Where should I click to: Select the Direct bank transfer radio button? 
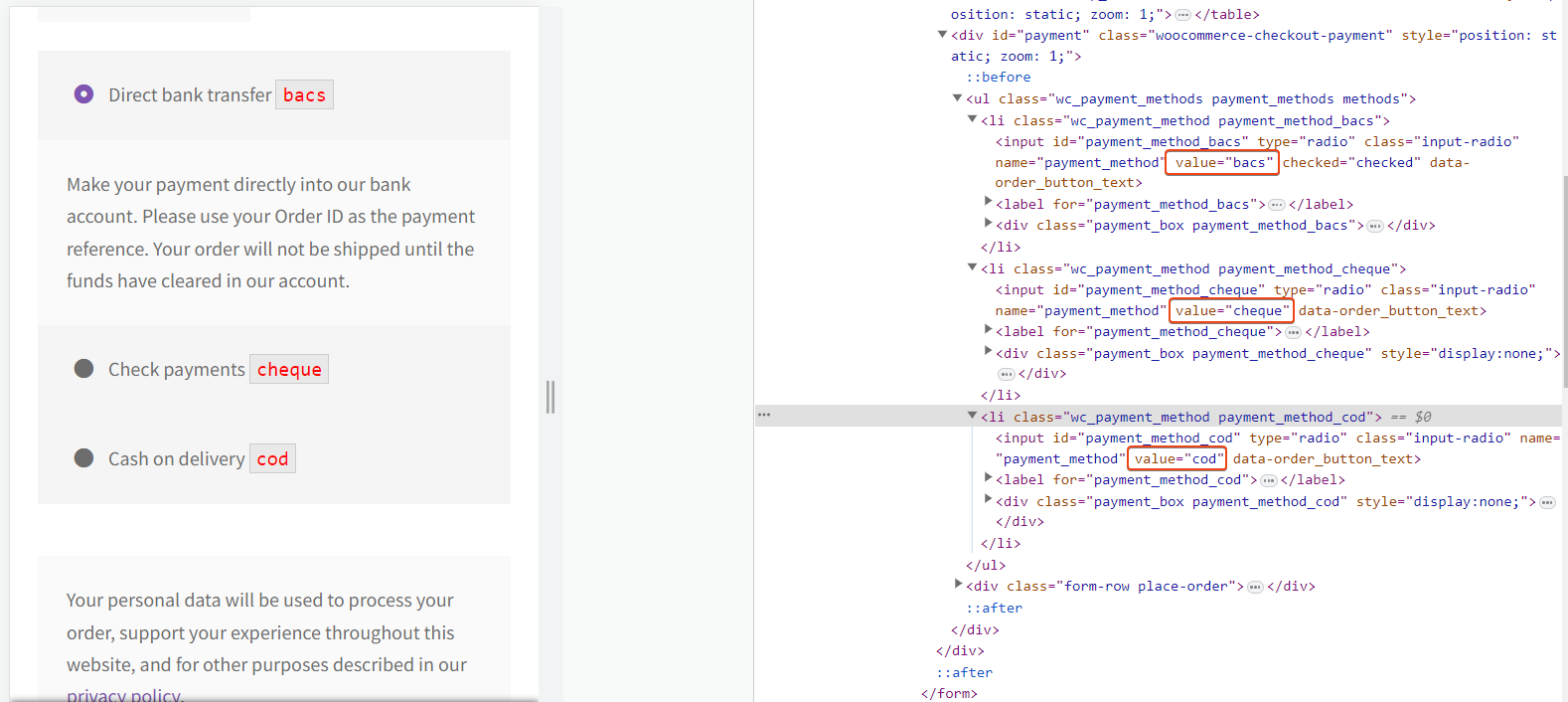click(x=84, y=94)
